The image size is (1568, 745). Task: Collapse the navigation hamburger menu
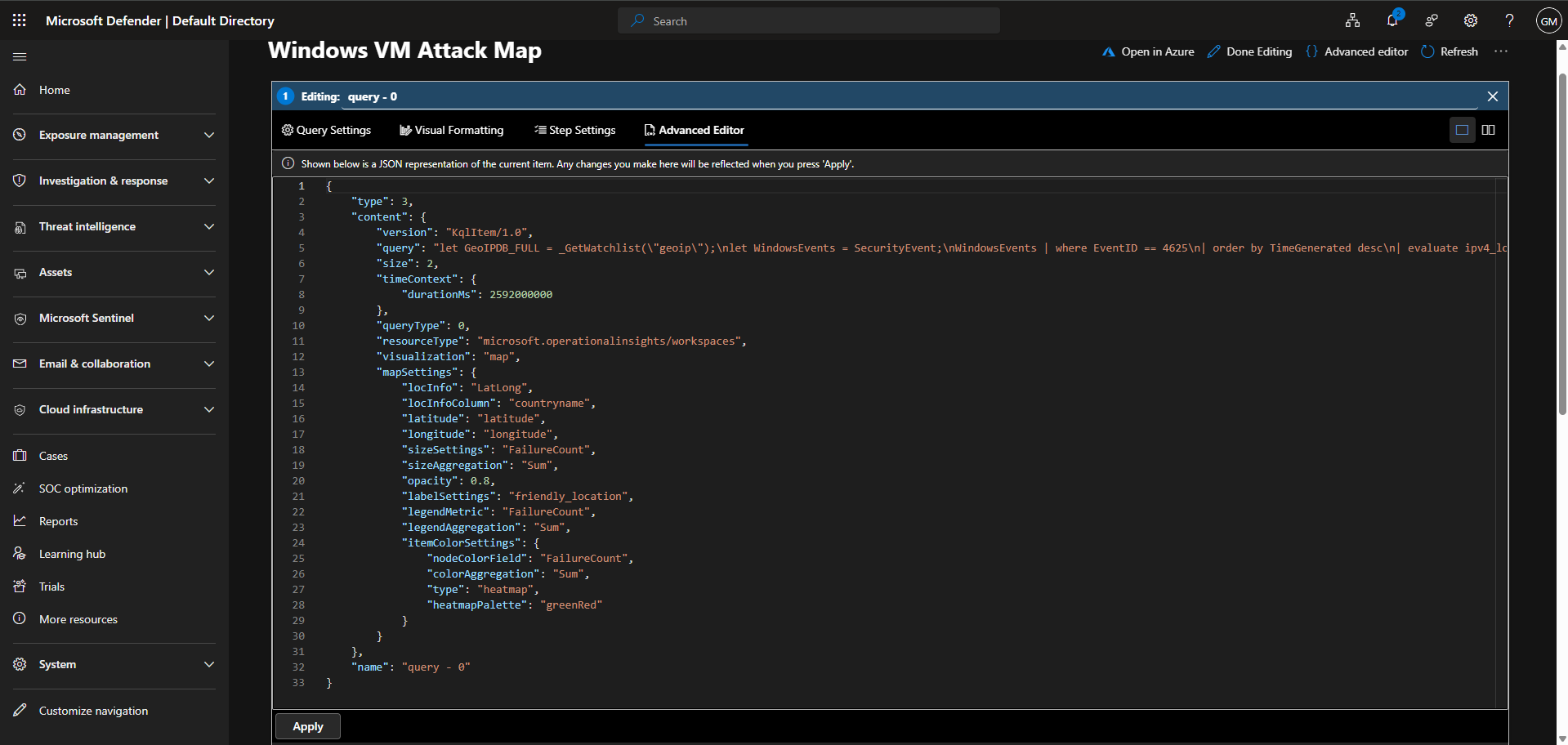20,56
